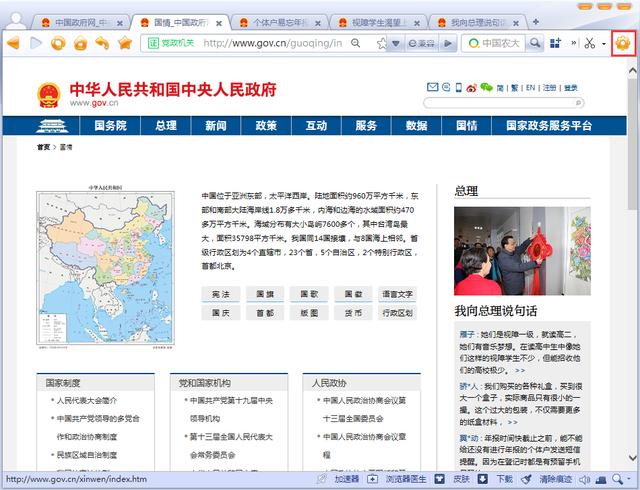Click the 行政区划 button
The height and width of the screenshot is (490, 640).
(397, 312)
